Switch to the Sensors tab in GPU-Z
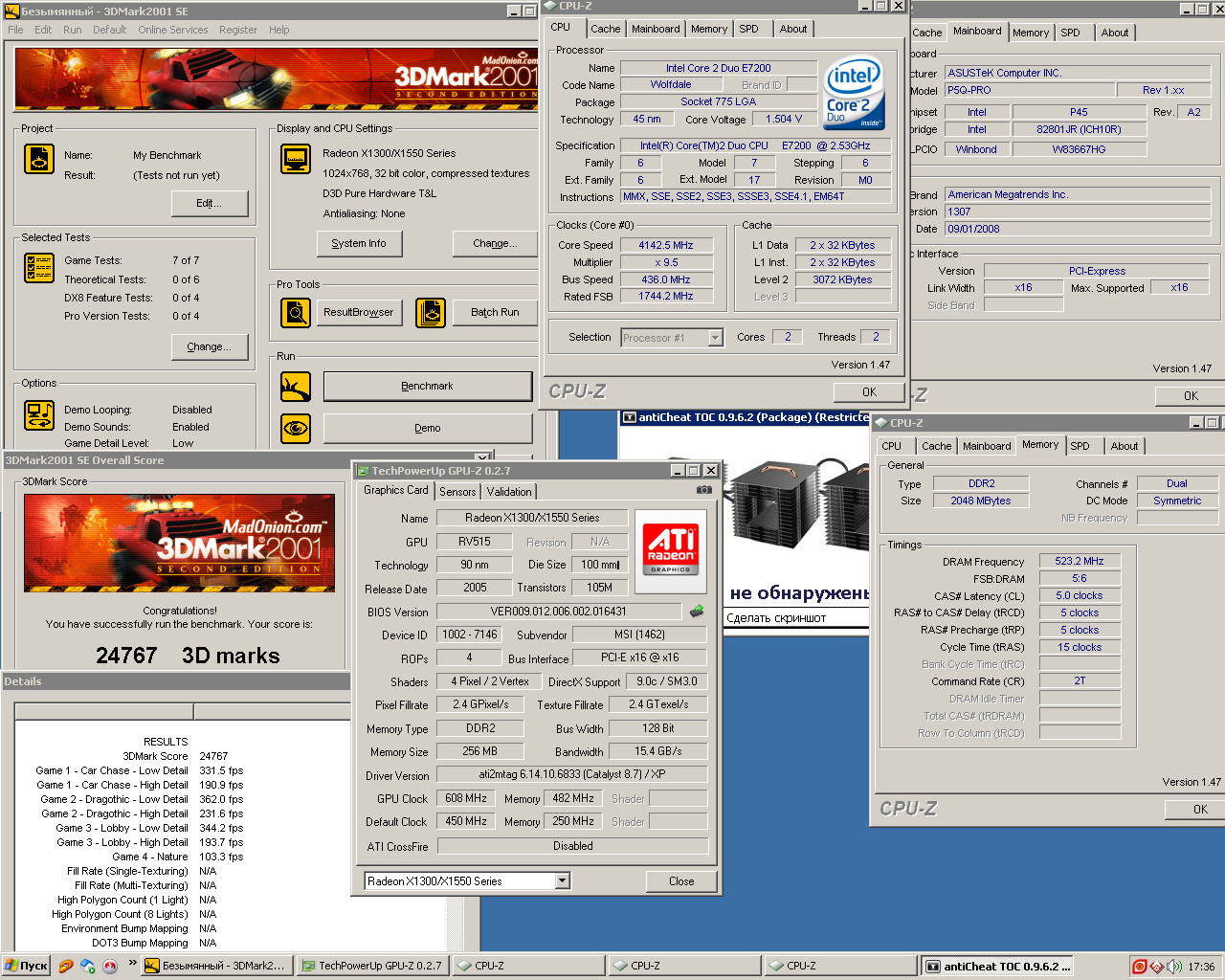Screen dimensions: 1225x980 click(457, 492)
